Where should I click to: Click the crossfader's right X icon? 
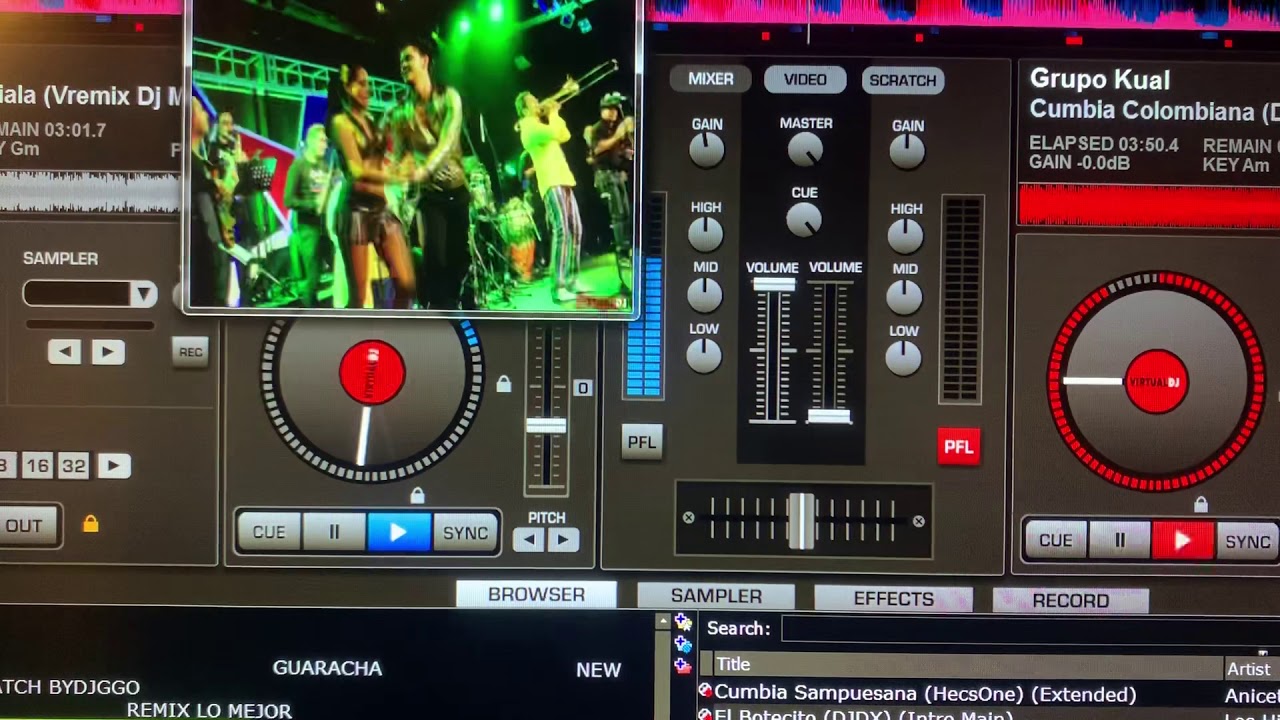919,521
